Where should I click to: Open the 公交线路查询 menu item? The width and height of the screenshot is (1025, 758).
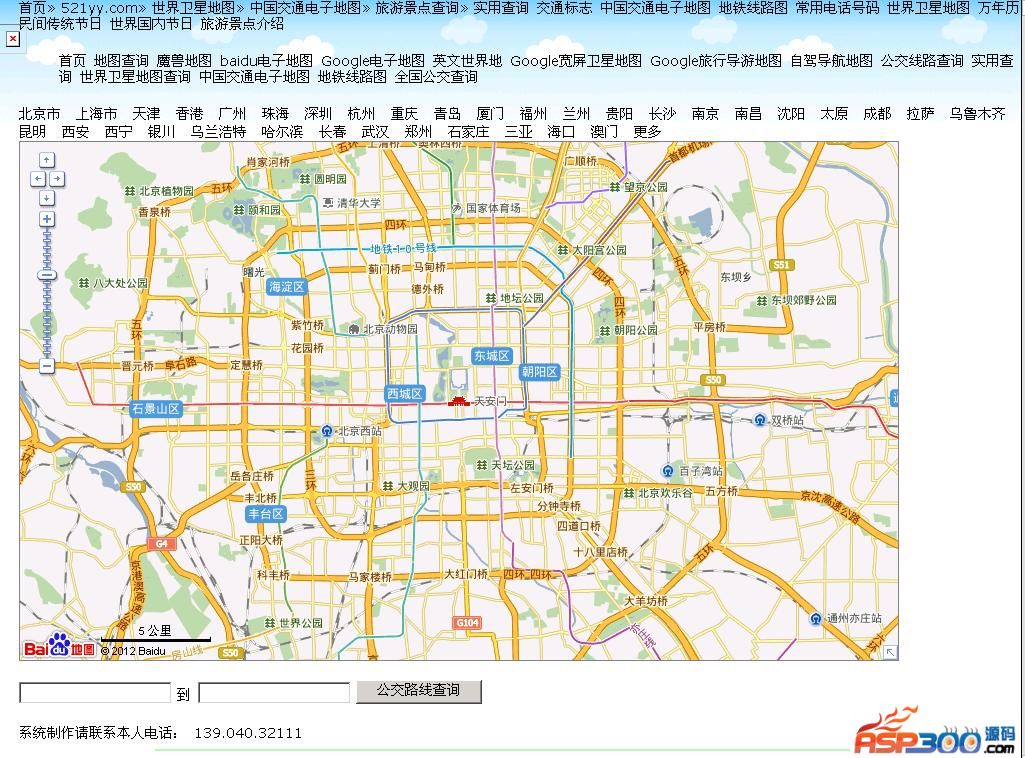pos(922,61)
